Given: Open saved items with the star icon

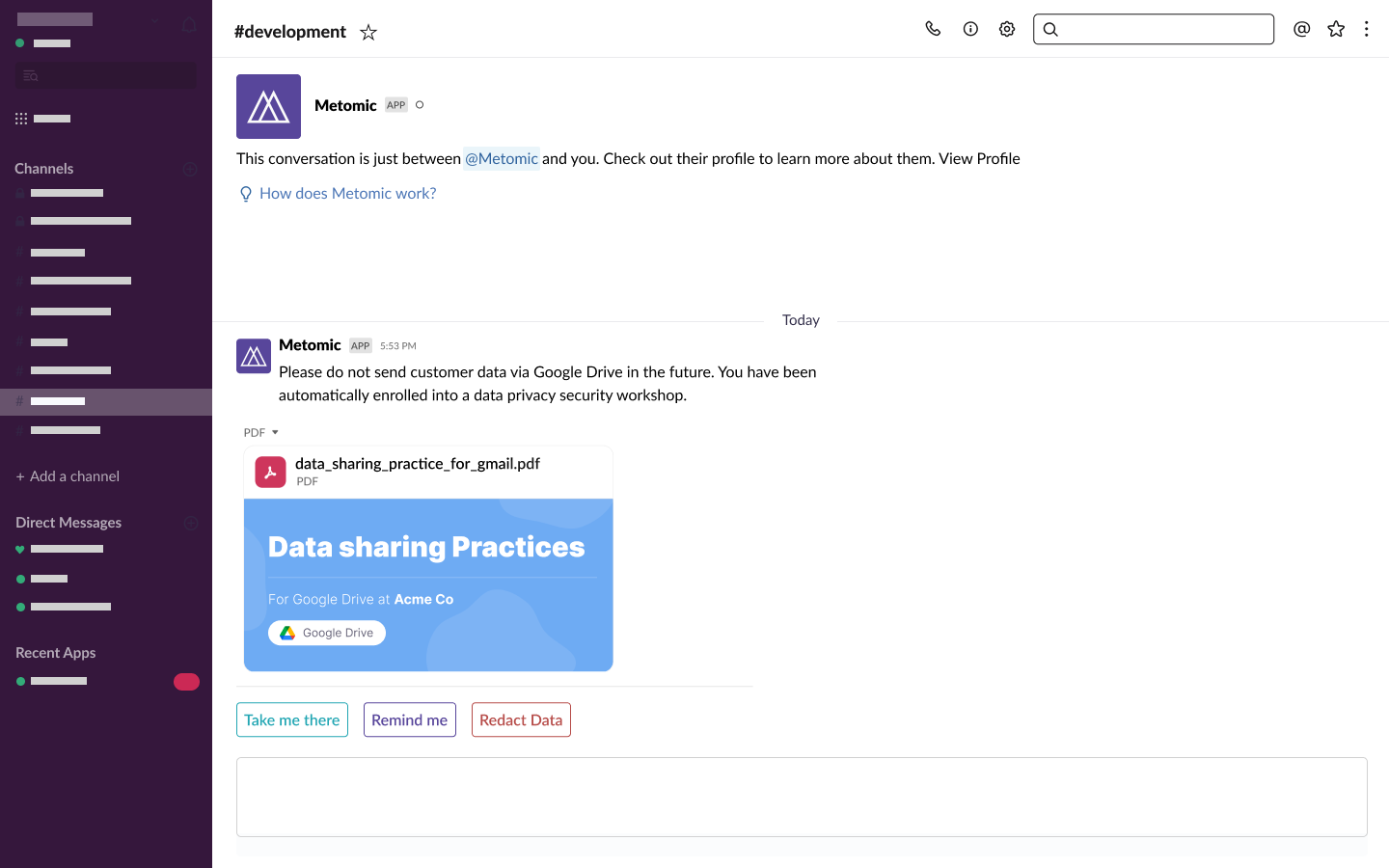Looking at the screenshot, I should (x=1336, y=29).
